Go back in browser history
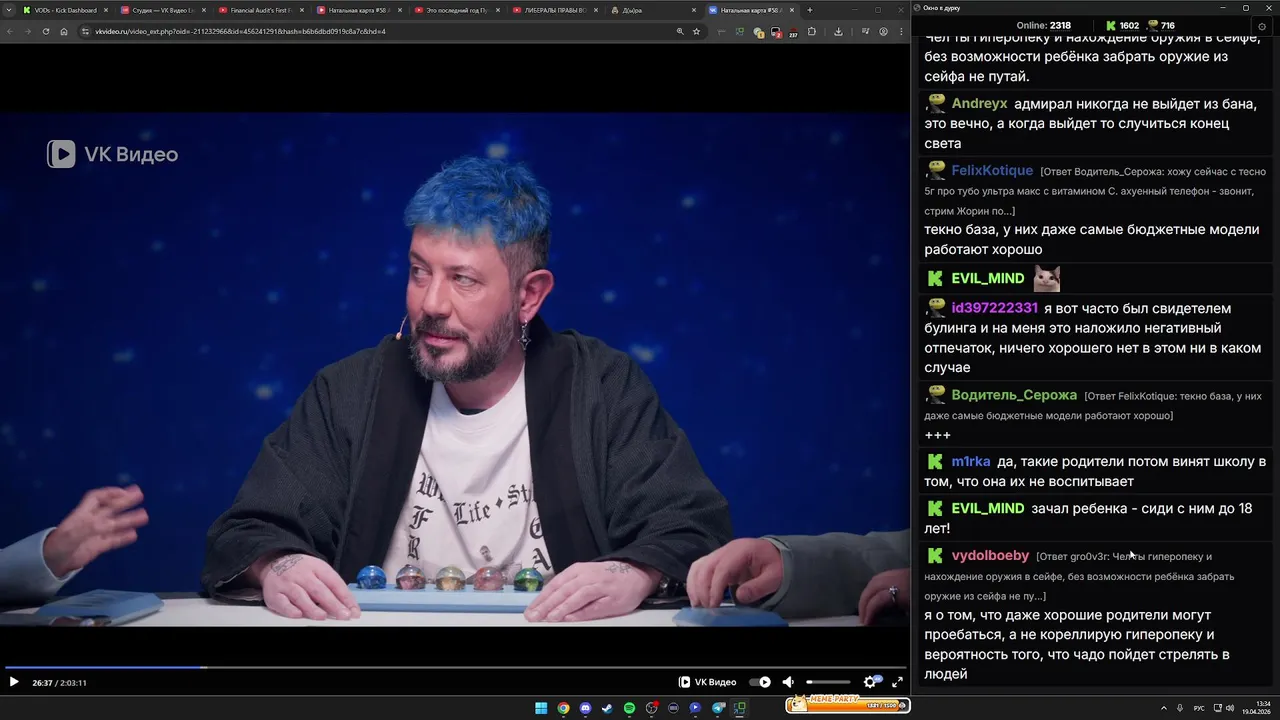This screenshot has width=1280, height=720. click(x=11, y=31)
